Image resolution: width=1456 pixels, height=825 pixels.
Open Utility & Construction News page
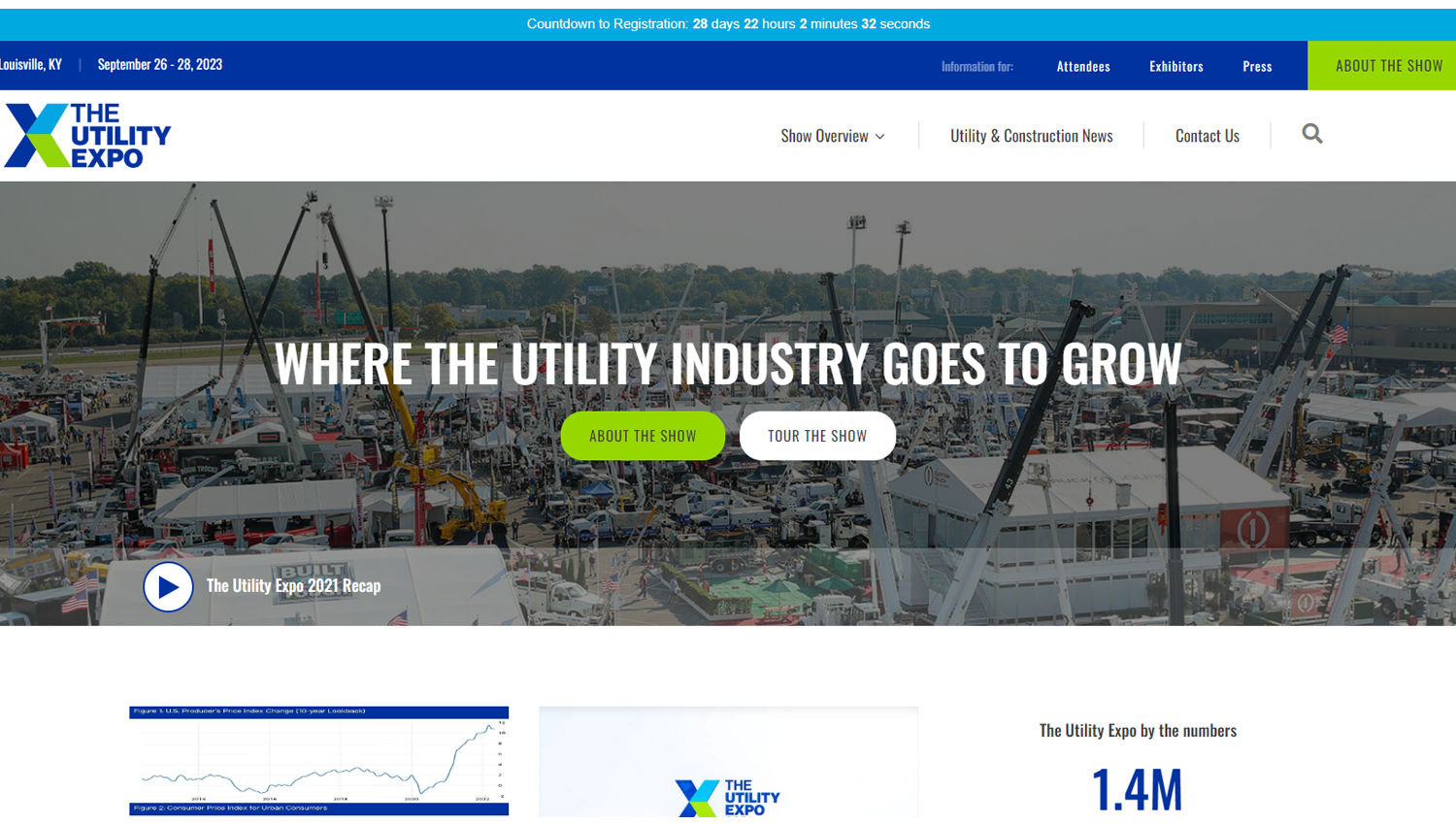[x=1031, y=136]
